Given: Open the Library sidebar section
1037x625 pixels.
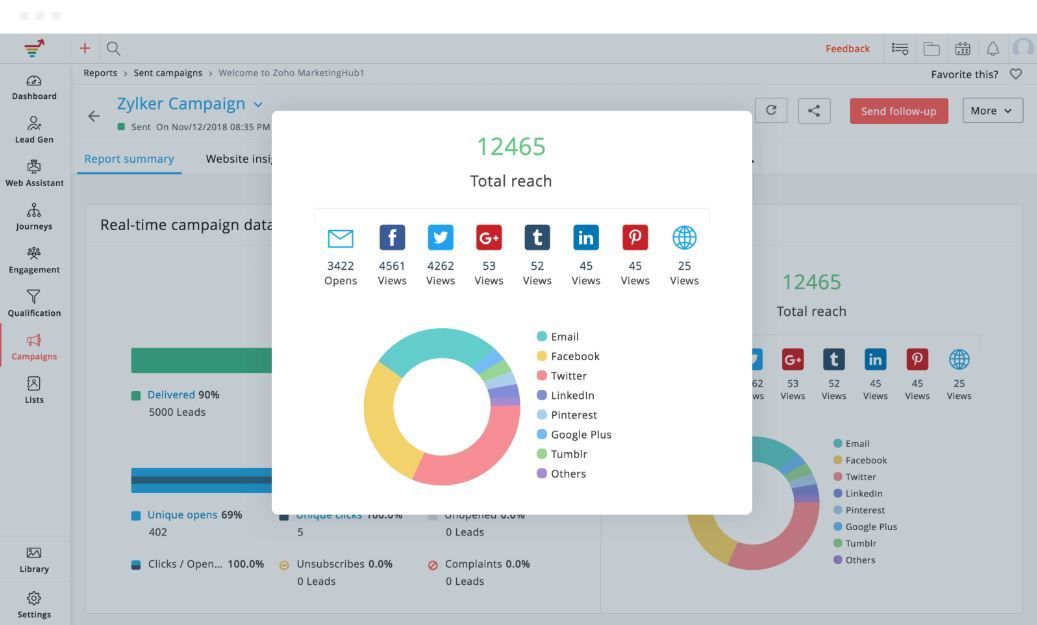Looking at the screenshot, I should (34, 560).
